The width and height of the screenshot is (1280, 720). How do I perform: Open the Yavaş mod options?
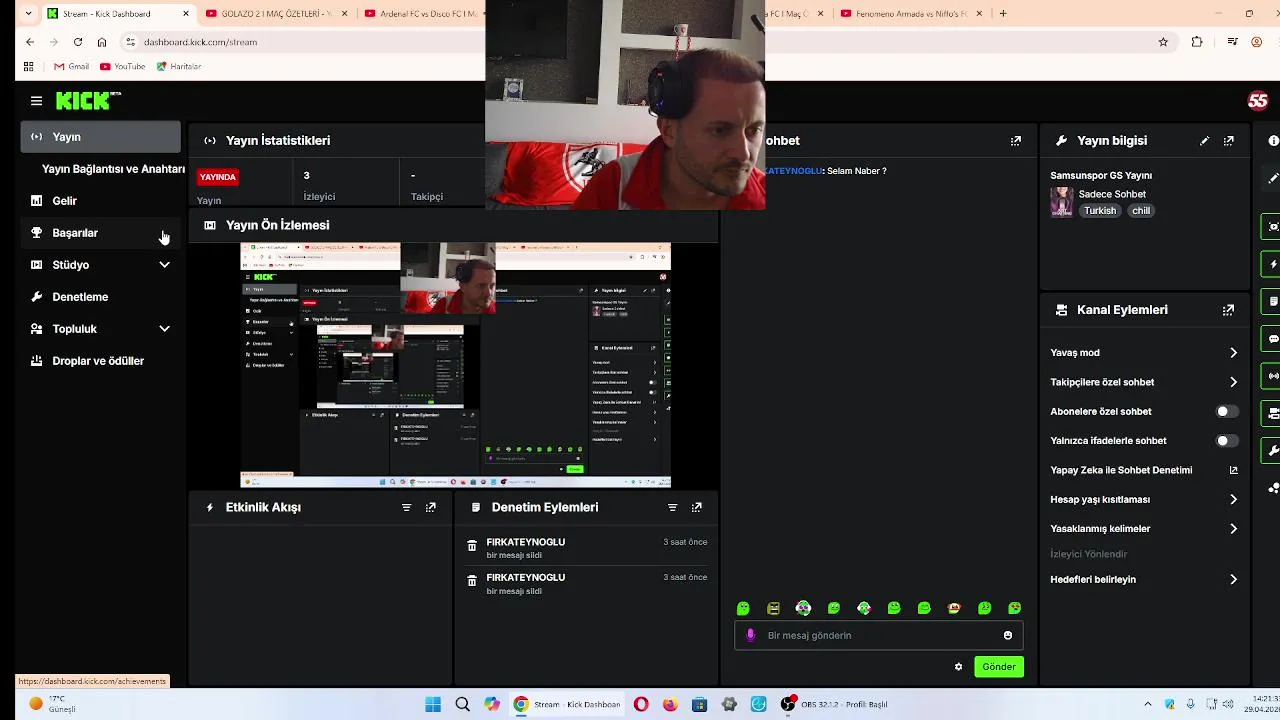(1144, 353)
